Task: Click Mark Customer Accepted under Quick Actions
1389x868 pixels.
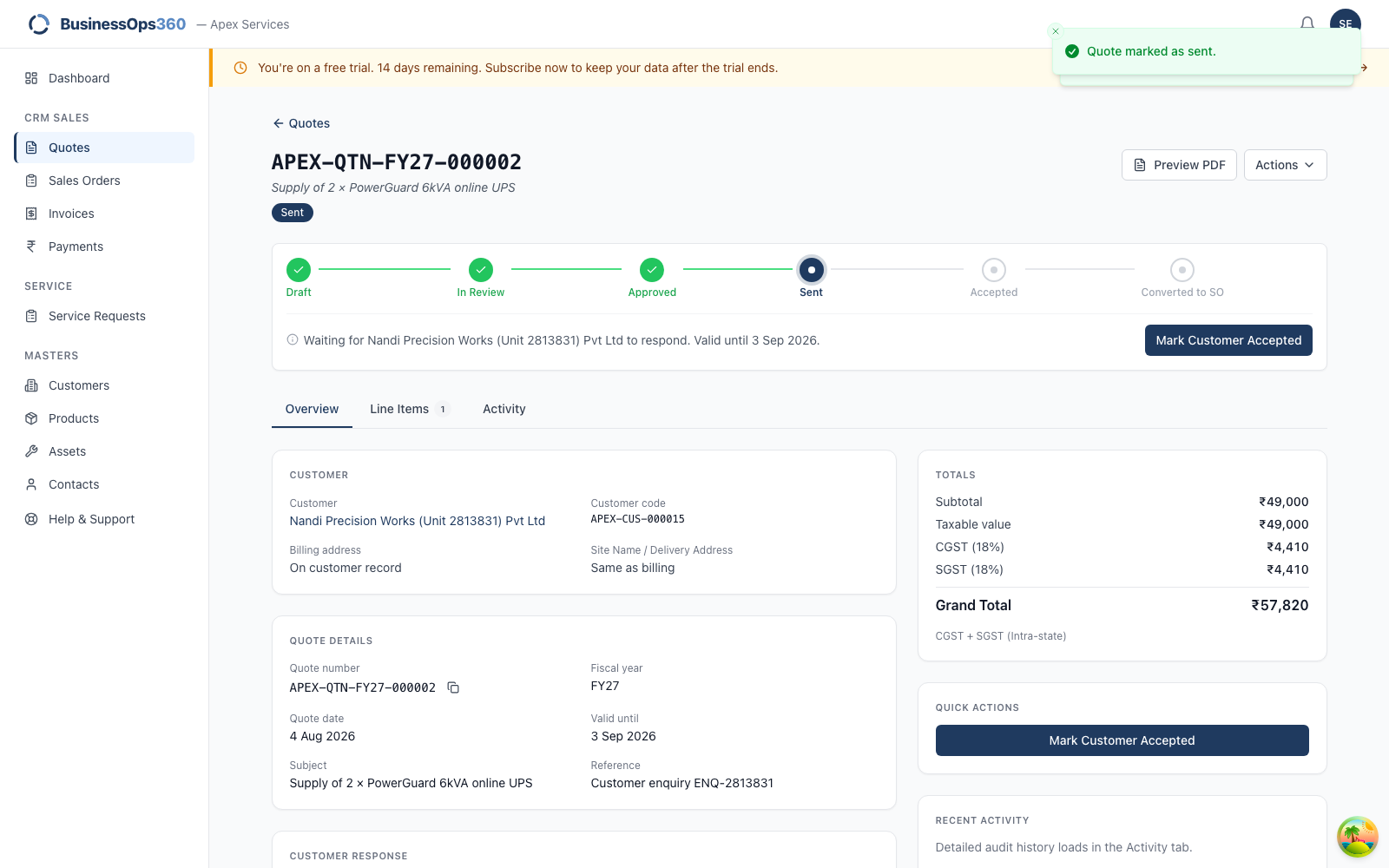Action: tap(1122, 740)
